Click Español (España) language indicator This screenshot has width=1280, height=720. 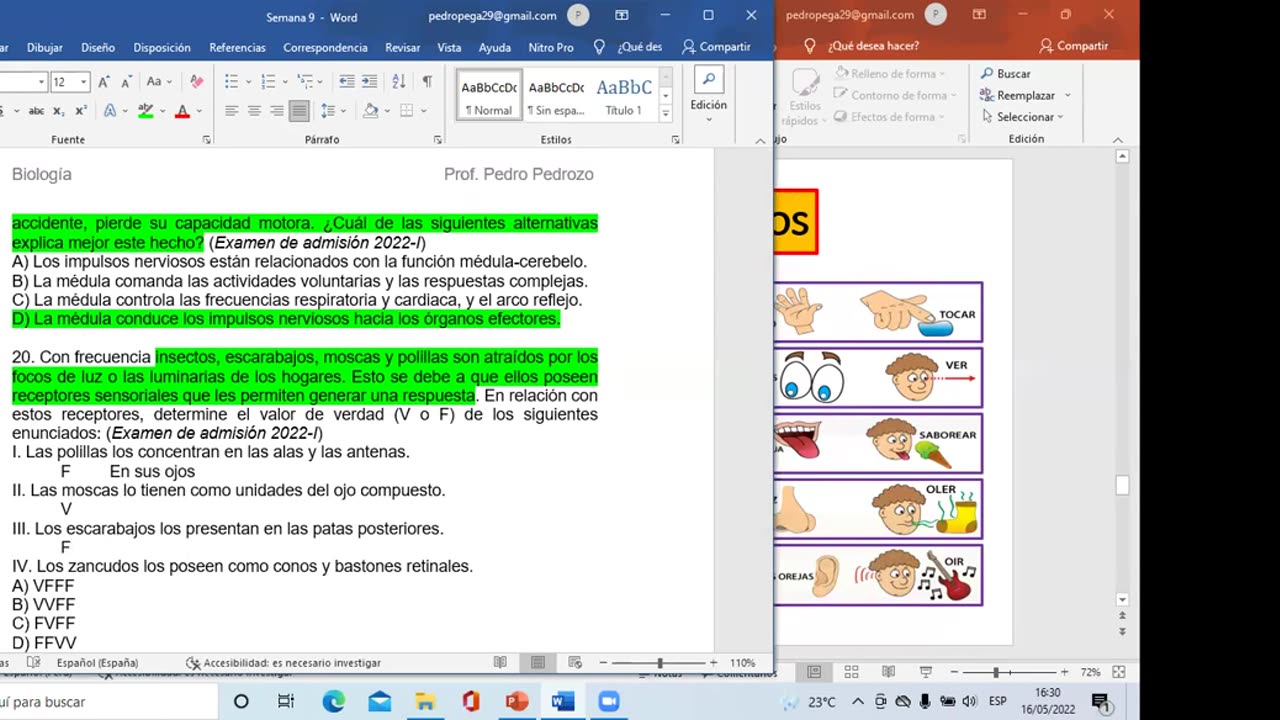point(97,663)
